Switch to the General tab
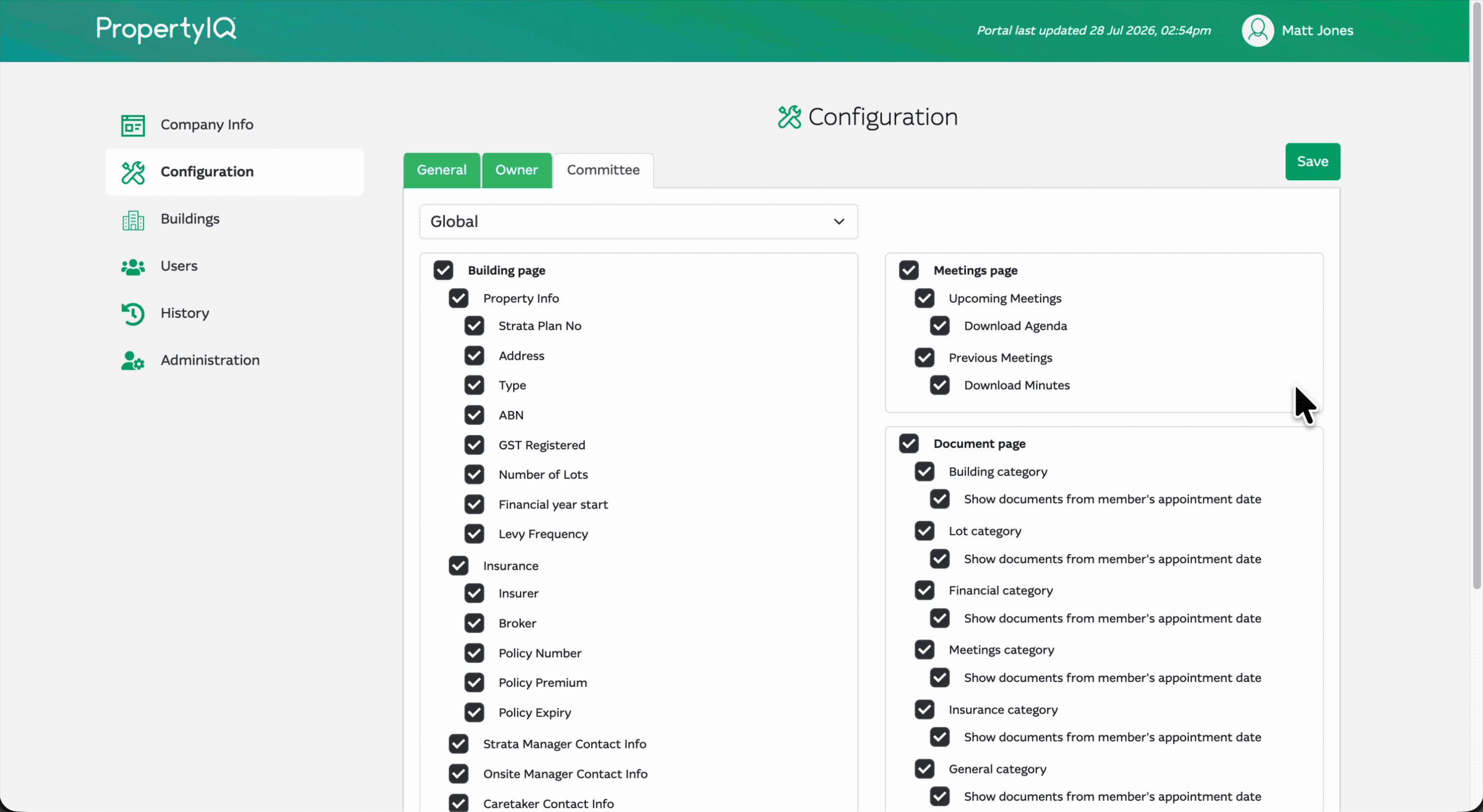This screenshot has width=1483, height=812. pyautogui.click(x=441, y=170)
